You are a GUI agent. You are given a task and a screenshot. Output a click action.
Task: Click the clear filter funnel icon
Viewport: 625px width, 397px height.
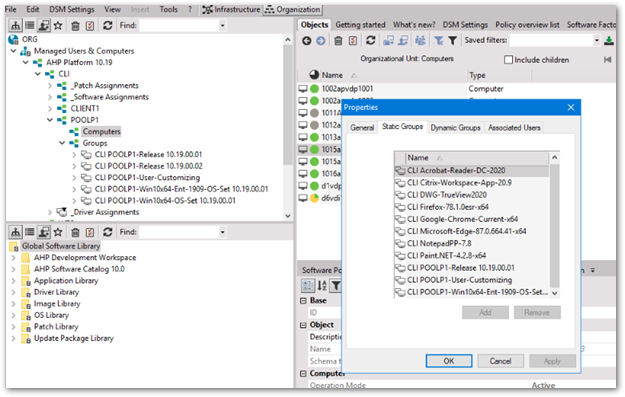438,41
